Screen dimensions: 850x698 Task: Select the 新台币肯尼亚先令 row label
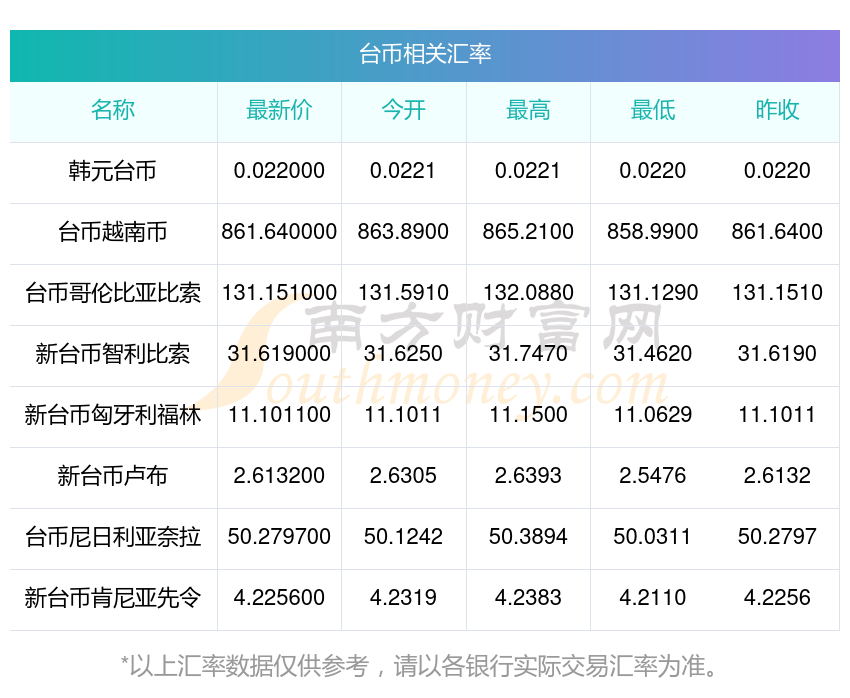pyautogui.click(x=113, y=598)
